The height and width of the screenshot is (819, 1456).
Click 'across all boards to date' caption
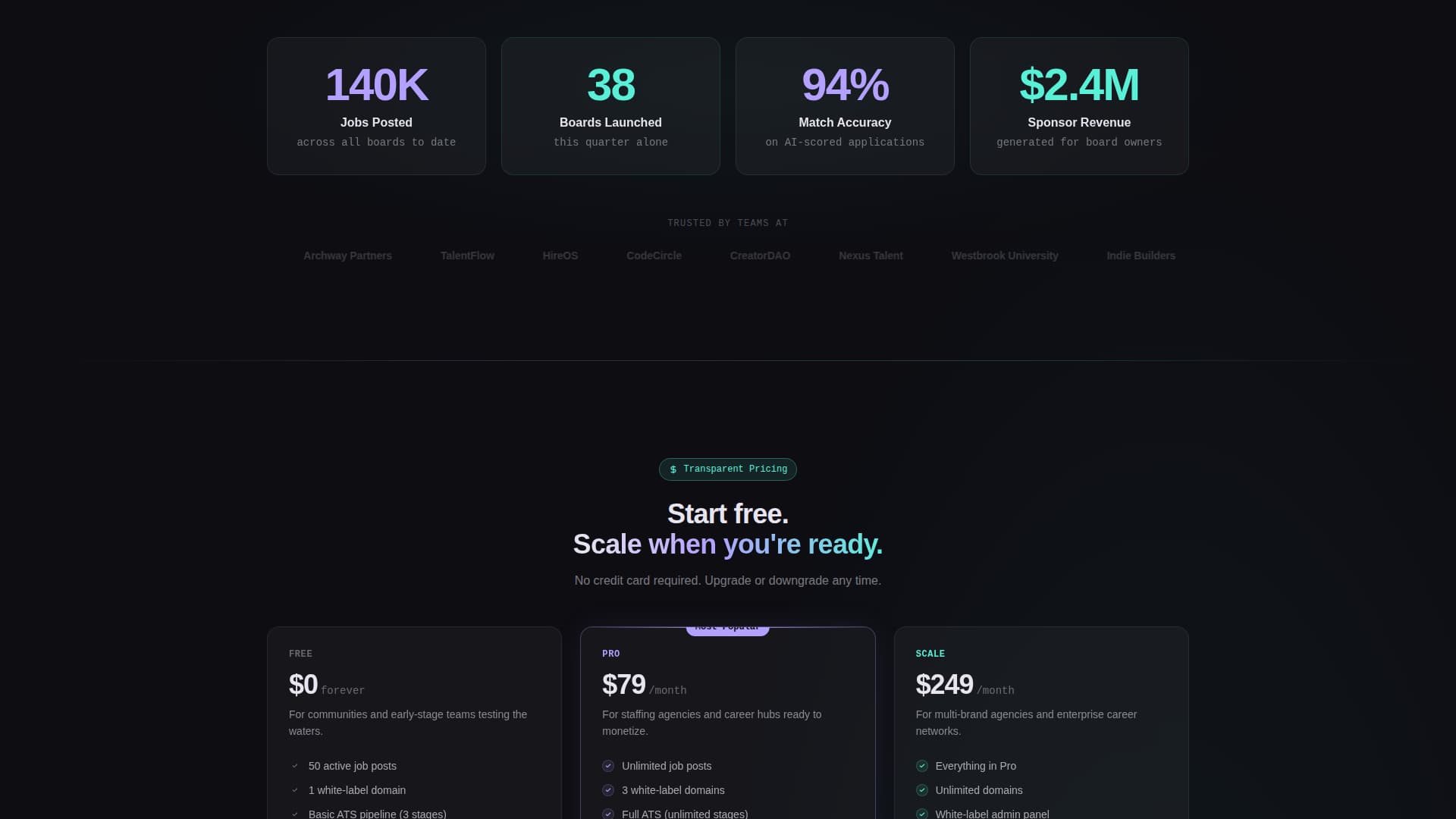(x=376, y=143)
